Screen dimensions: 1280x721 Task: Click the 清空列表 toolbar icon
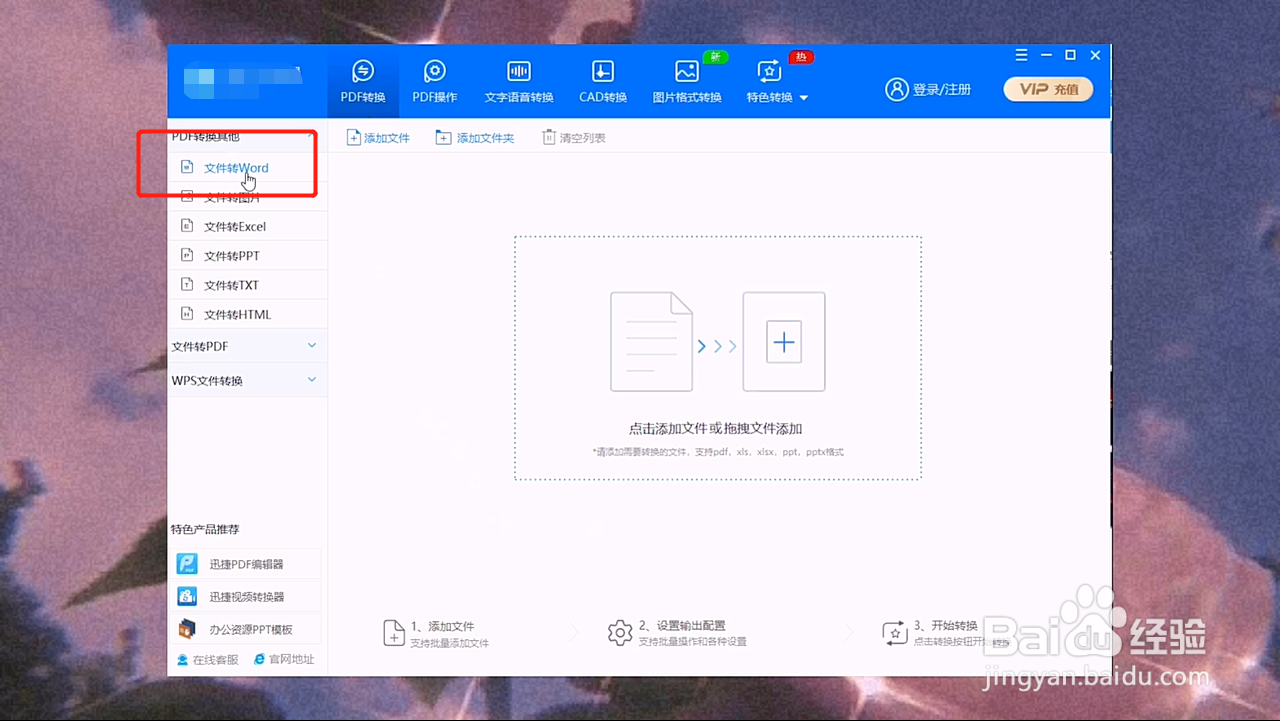click(x=573, y=137)
